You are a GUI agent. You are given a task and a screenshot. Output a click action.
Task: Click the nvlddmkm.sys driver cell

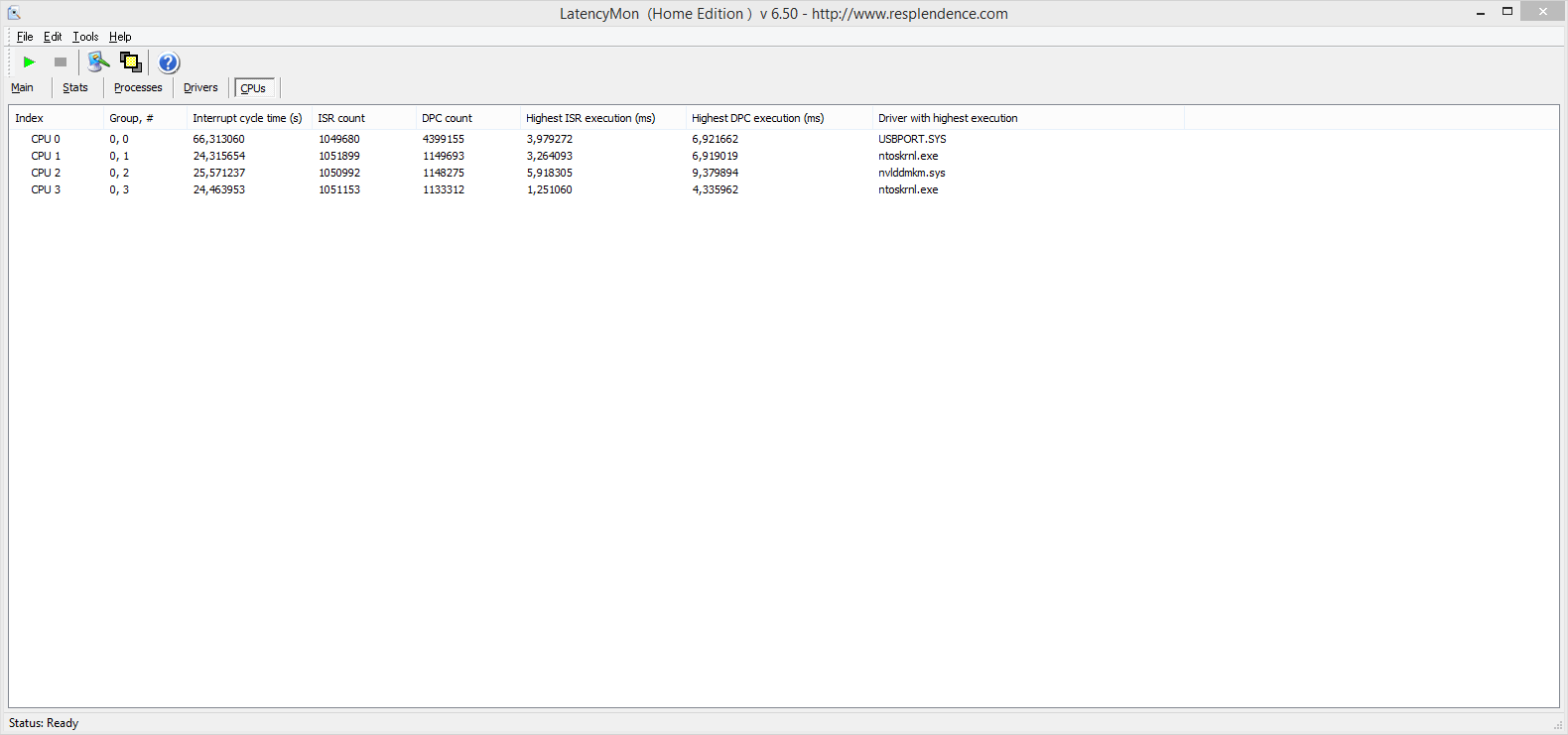pyautogui.click(x=911, y=173)
